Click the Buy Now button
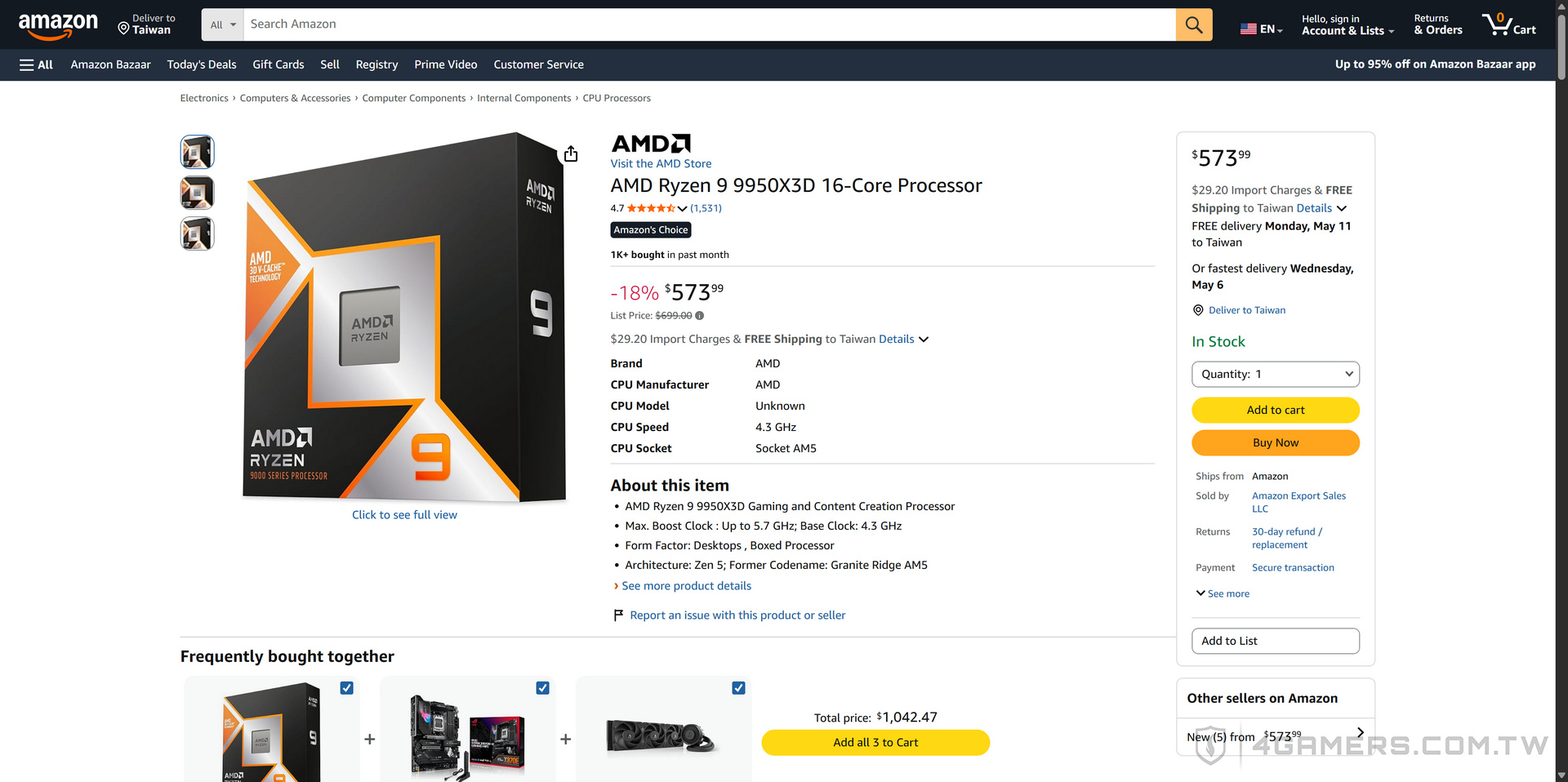The image size is (1568, 782). point(1275,442)
